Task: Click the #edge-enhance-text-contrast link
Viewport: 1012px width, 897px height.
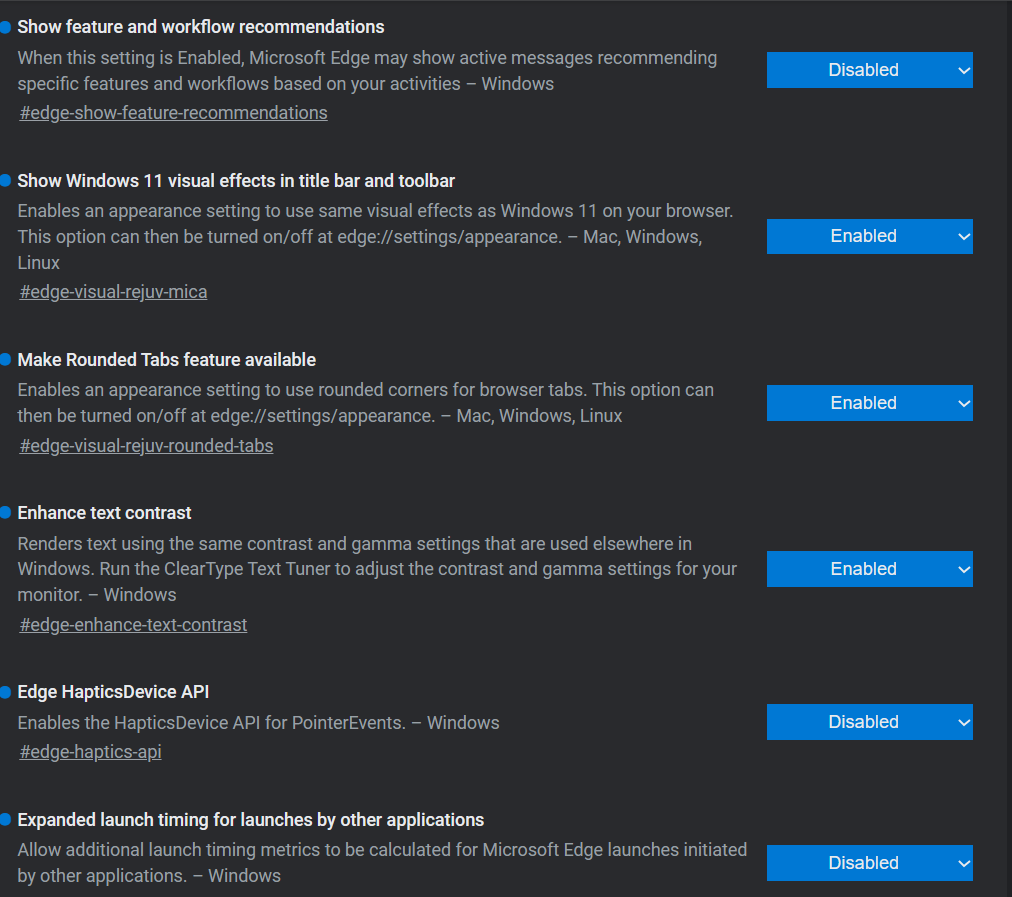Action: (x=133, y=625)
